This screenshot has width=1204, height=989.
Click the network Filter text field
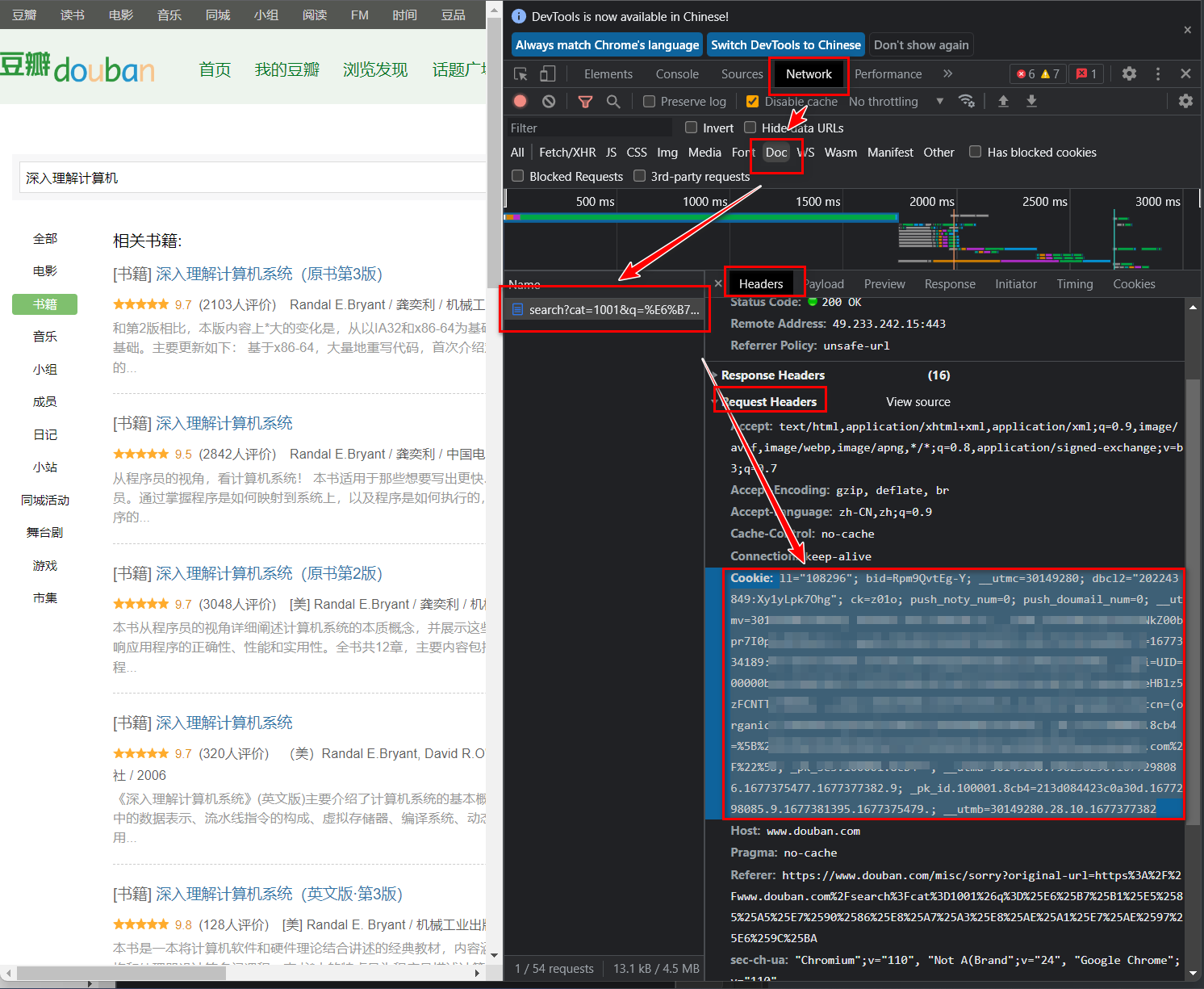[x=588, y=128]
